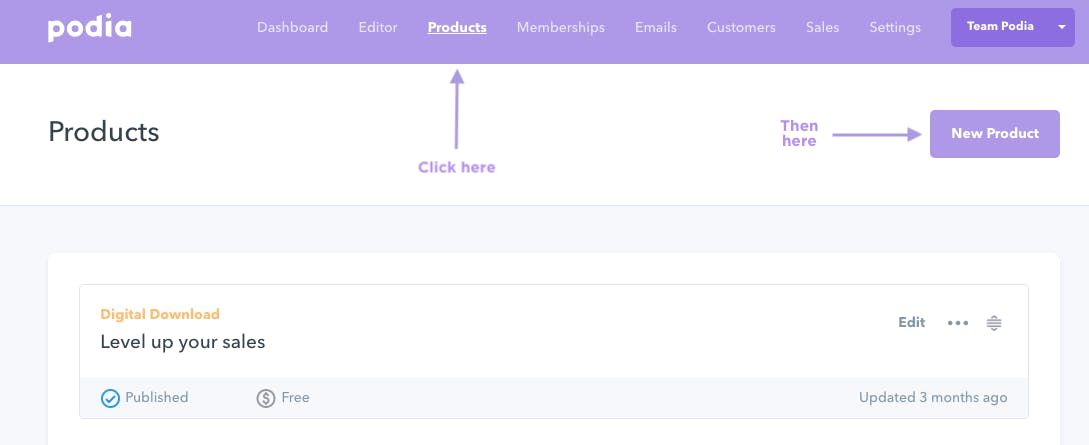The image size is (1089, 445).
Task: Click the Podia logo
Action: [x=90, y=28]
